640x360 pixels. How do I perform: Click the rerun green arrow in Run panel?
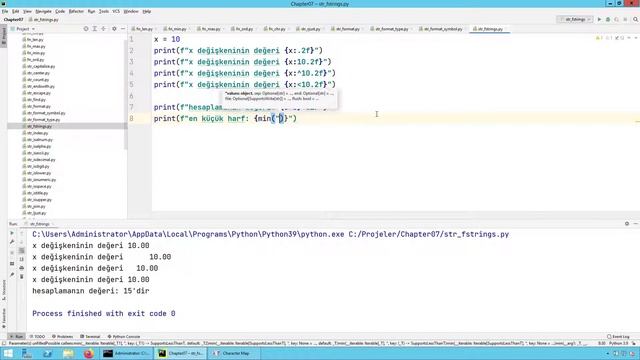point(12,233)
